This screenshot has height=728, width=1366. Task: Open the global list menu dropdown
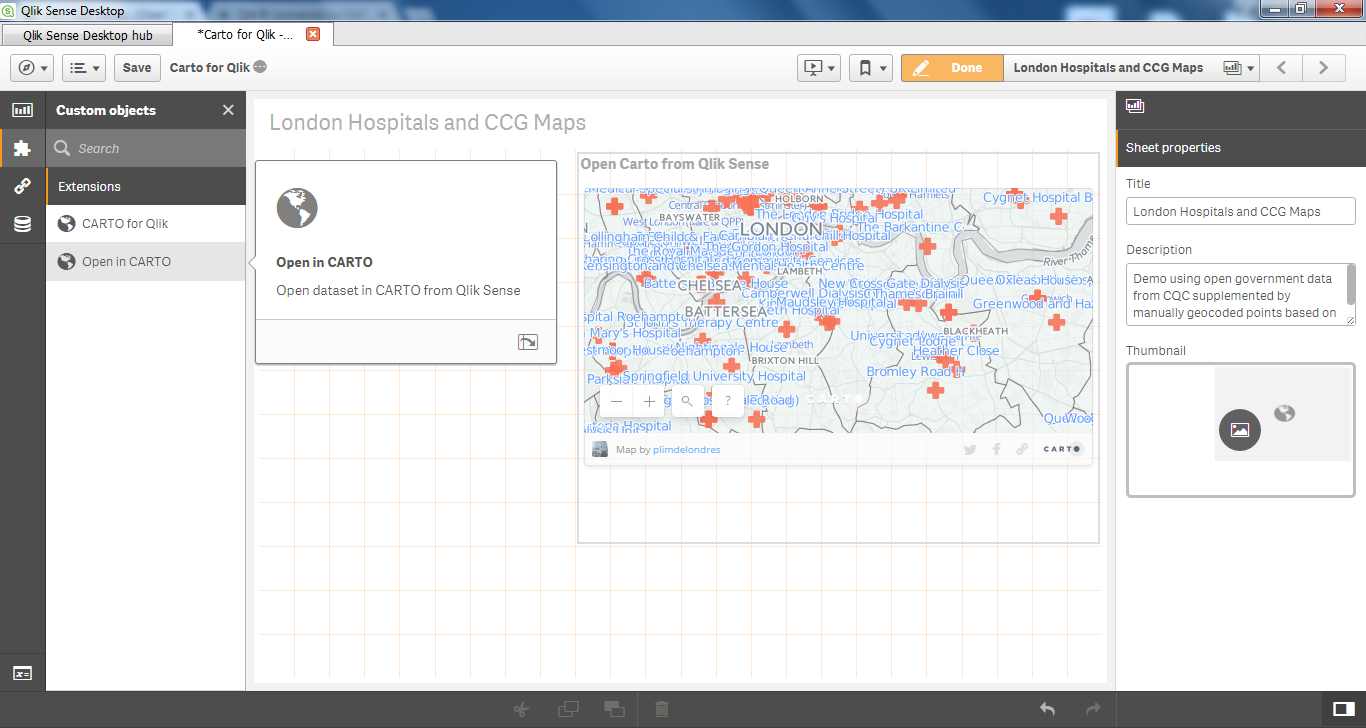pyautogui.click(x=84, y=68)
